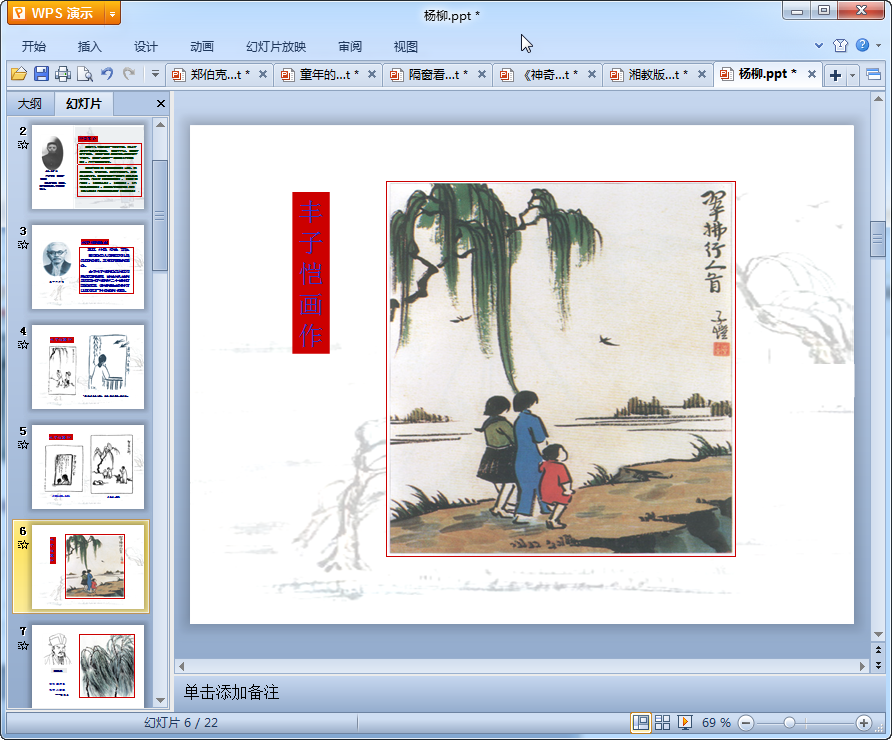Open the 动画 menu tab
Viewport: 892px width, 740px height.
coord(202,47)
